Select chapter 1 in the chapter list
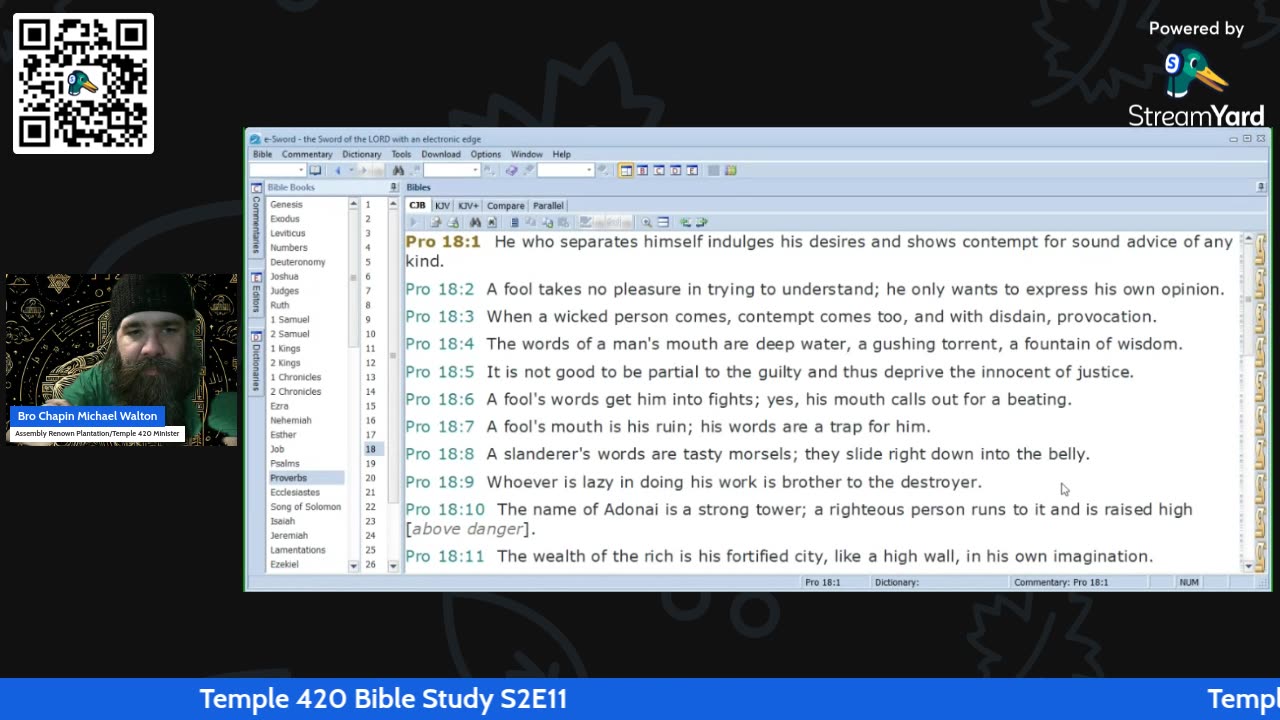 [367, 204]
